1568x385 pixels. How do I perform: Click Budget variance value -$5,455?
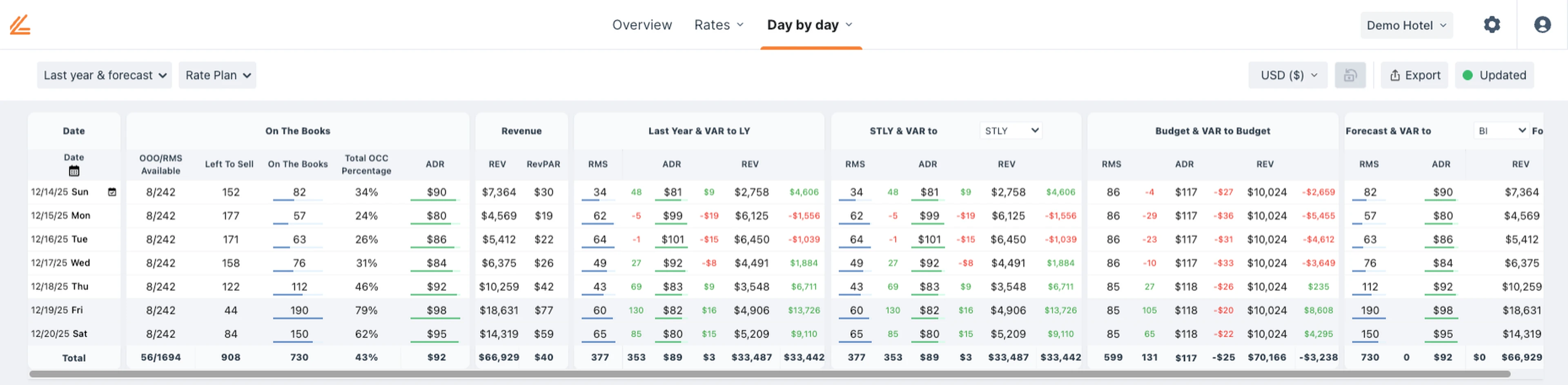[1318, 216]
